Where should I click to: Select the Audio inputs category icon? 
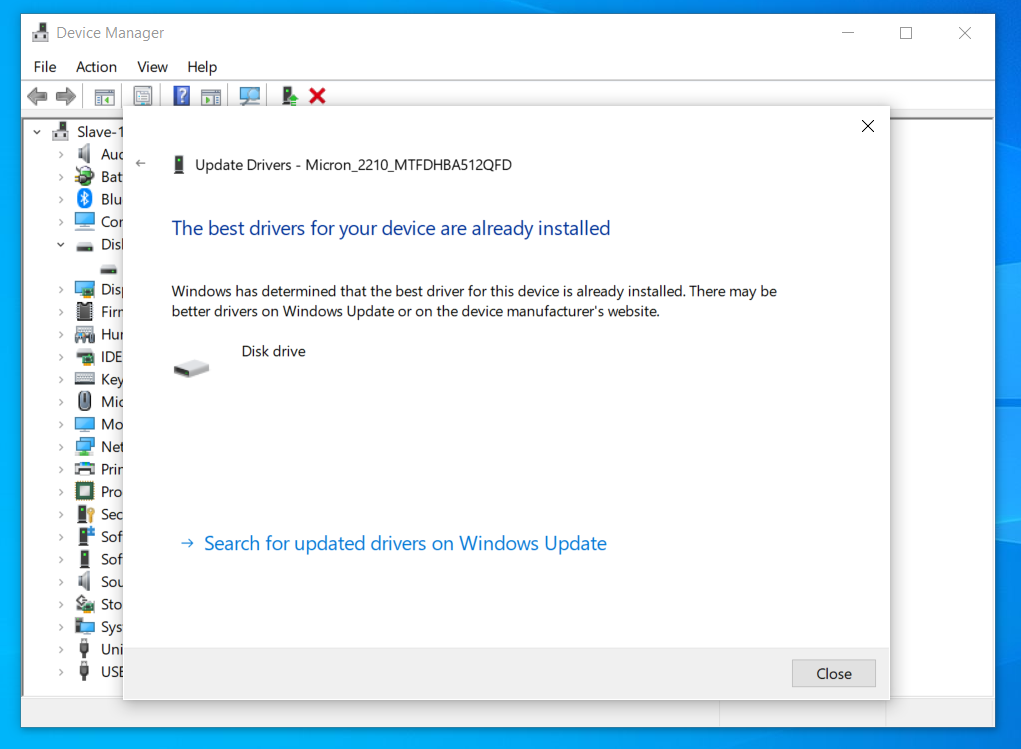pyautogui.click(x=85, y=154)
